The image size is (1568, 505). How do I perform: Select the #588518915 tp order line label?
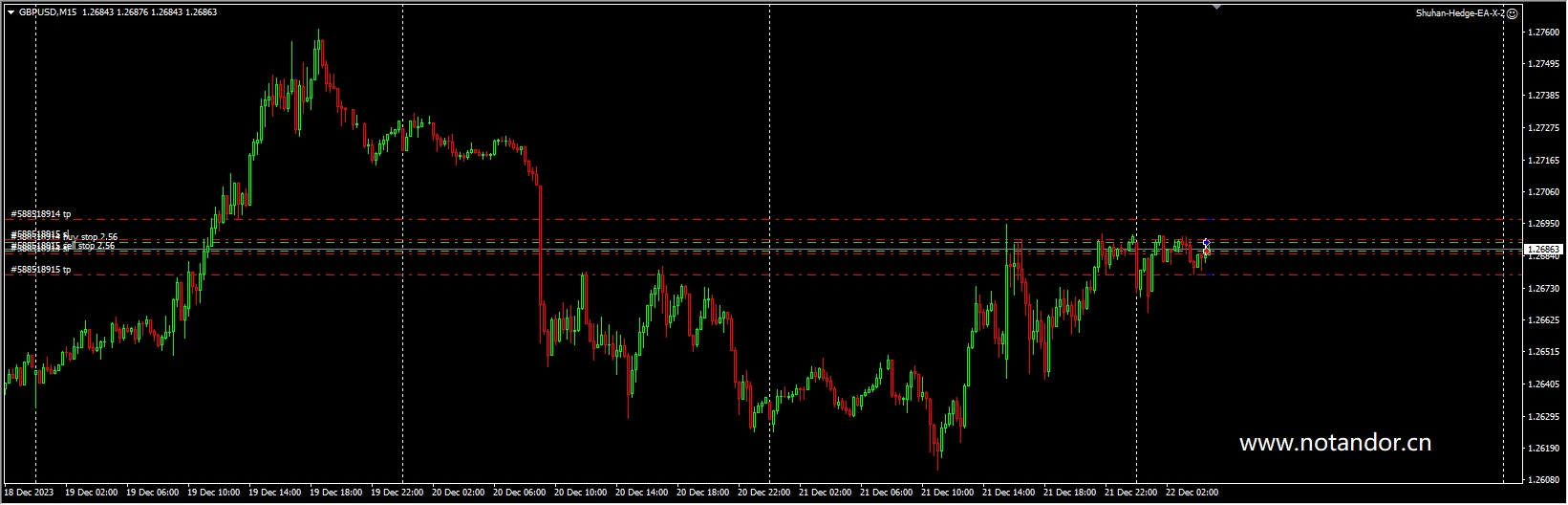point(40,270)
